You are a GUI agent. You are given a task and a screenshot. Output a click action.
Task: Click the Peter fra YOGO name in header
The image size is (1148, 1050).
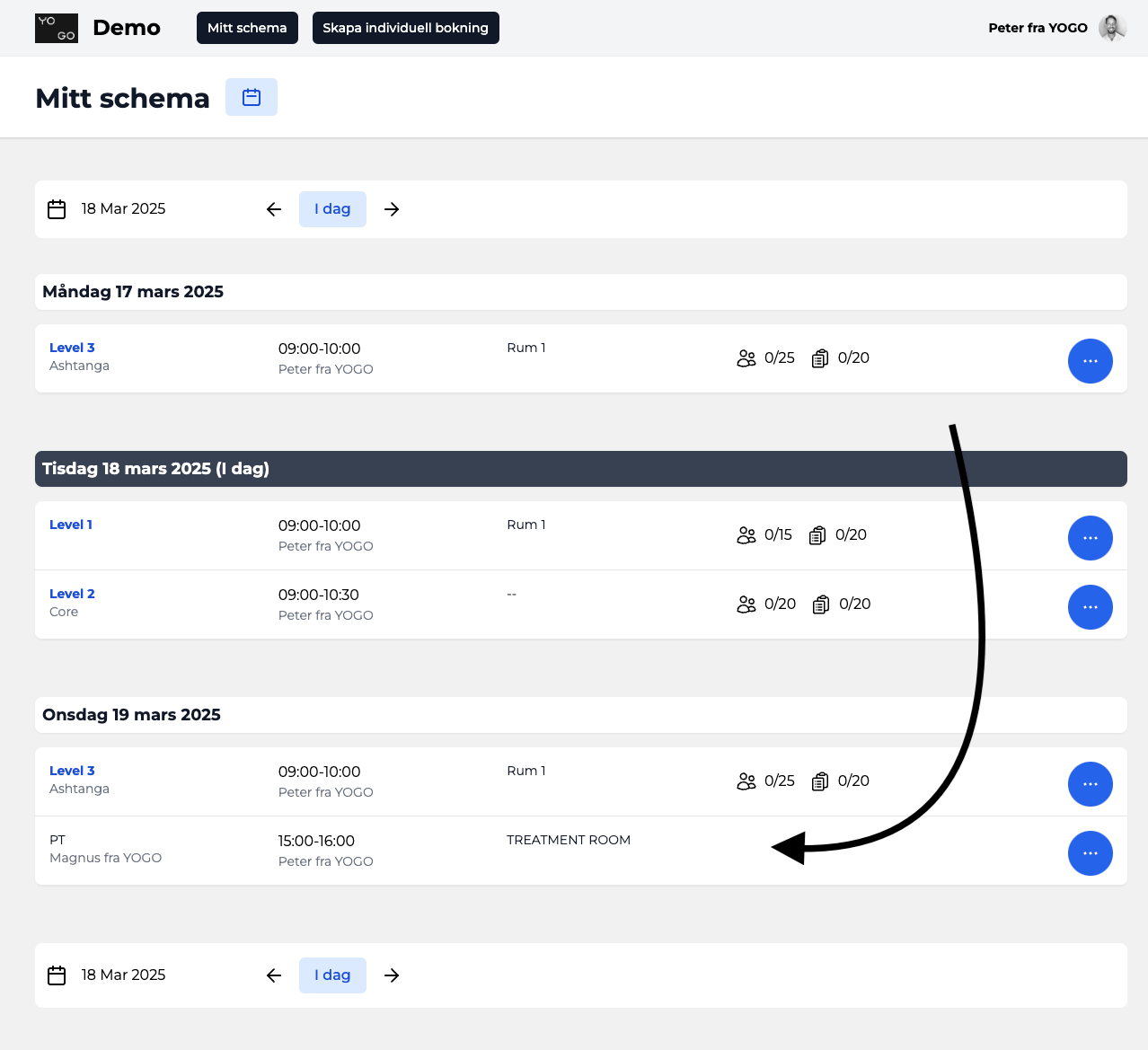coord(1038,28)
